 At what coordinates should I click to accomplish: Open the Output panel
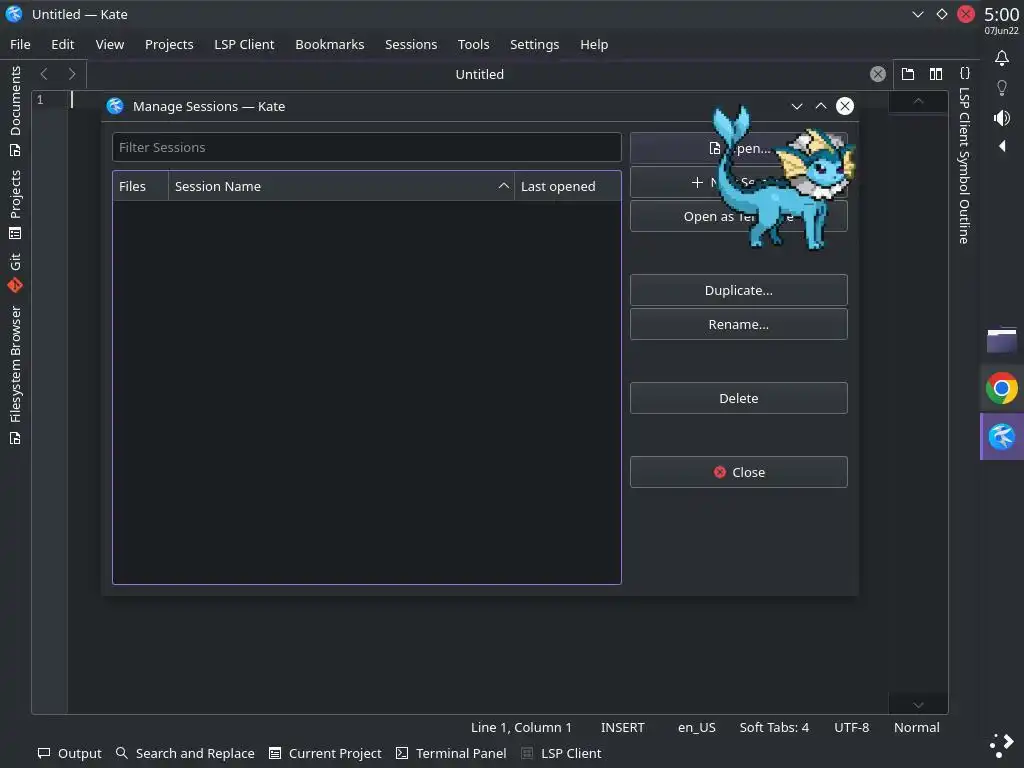pos(70,753)
